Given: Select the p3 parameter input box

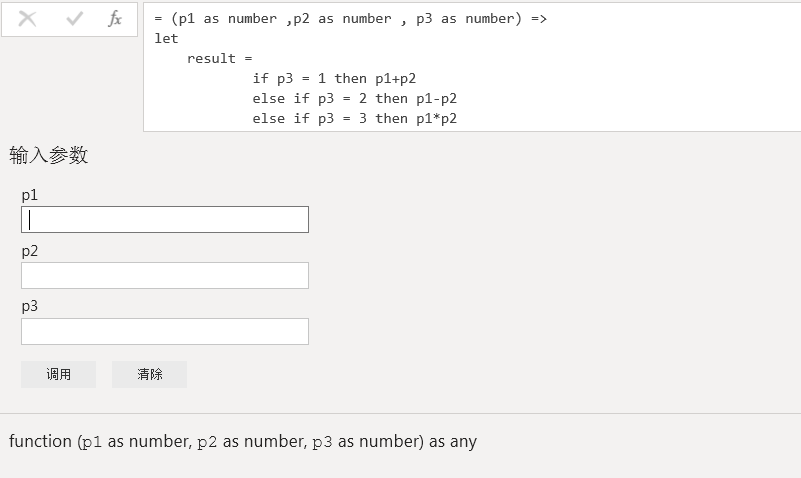Looking at the screenshot, I should point(165,331).
